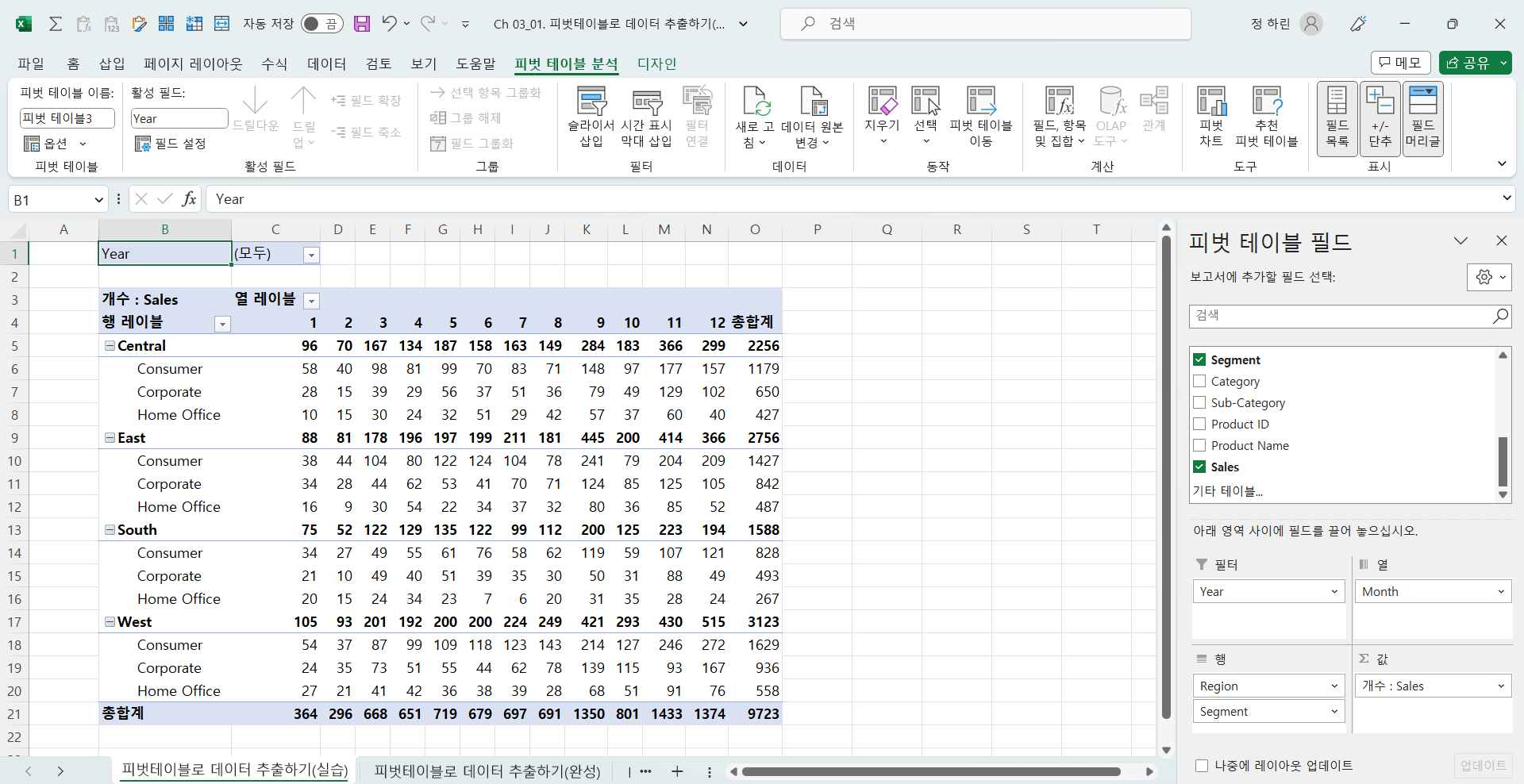The width and height of the screenshot is (1524, 784).
Task: Open 필드 설정 field settings
Action: tap(171, 144)
